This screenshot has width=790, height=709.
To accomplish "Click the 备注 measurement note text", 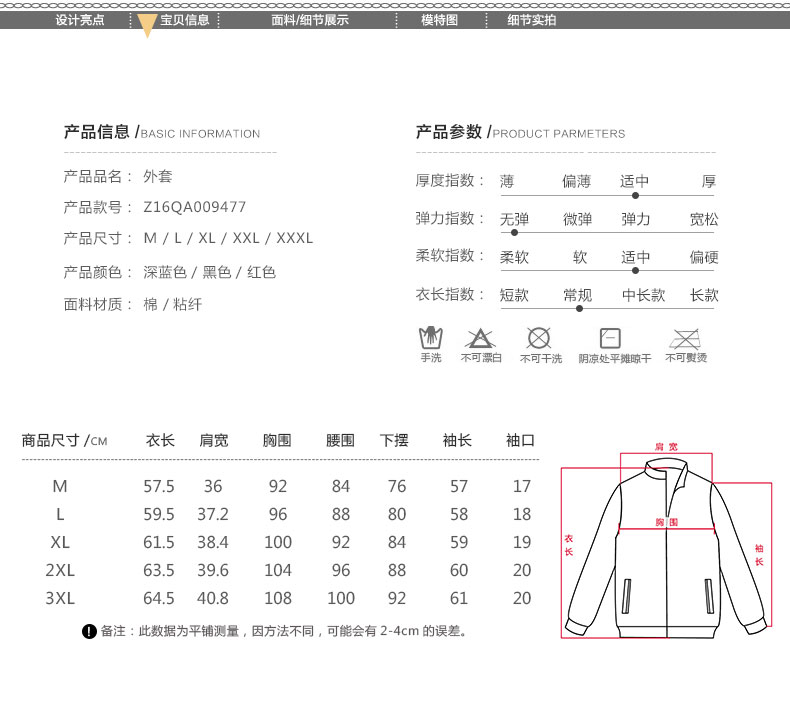I will [284, 631].
